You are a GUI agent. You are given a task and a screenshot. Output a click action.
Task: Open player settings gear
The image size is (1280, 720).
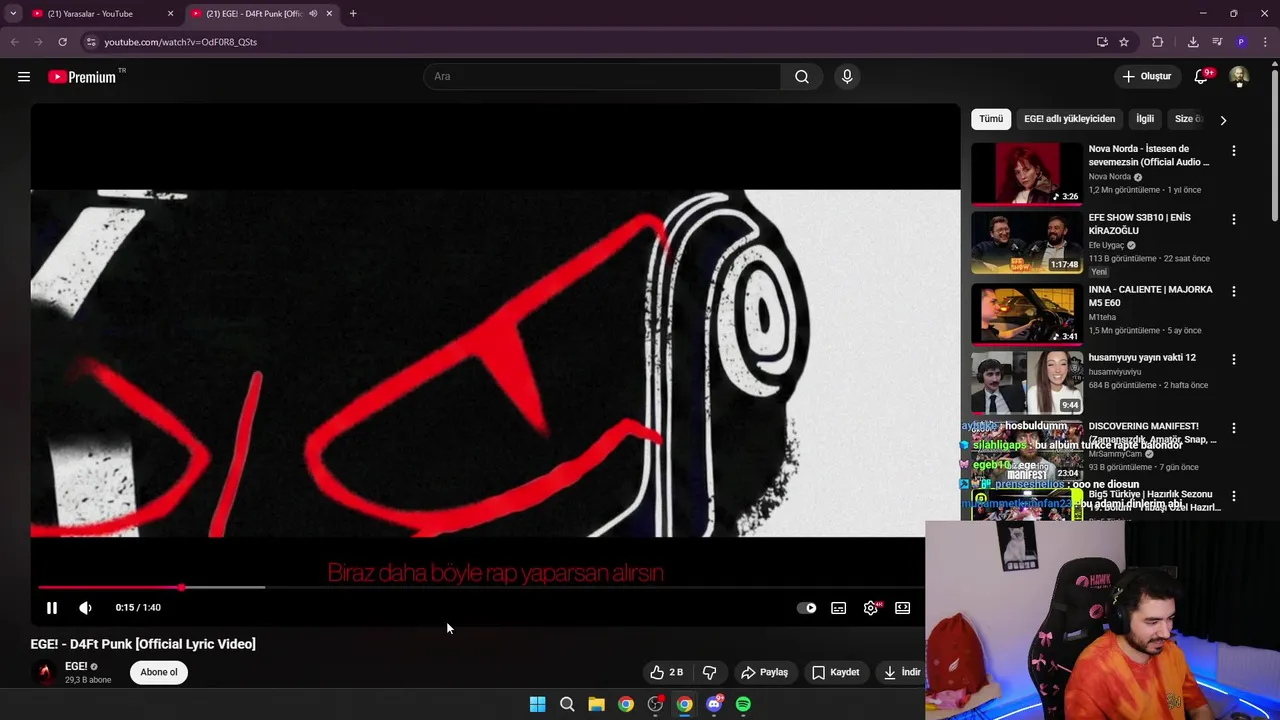(x=871, y=608)
